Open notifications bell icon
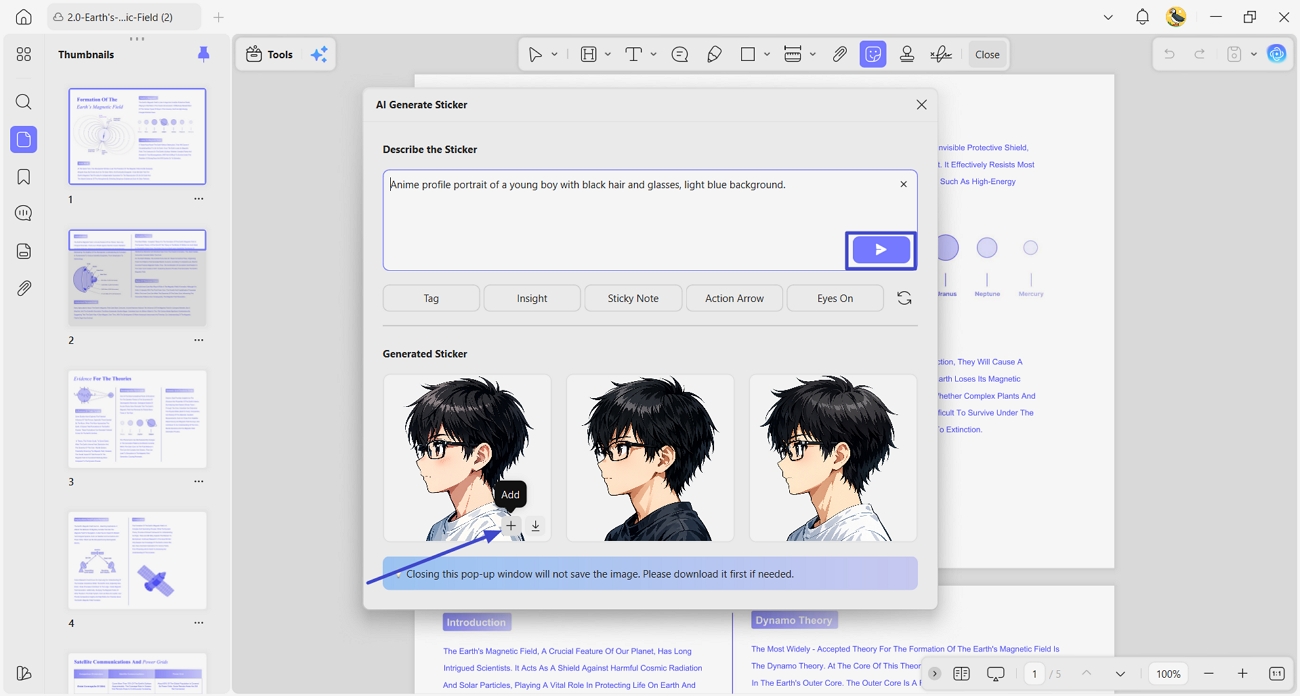1300x696 pixels. (x=1142, y=17)
